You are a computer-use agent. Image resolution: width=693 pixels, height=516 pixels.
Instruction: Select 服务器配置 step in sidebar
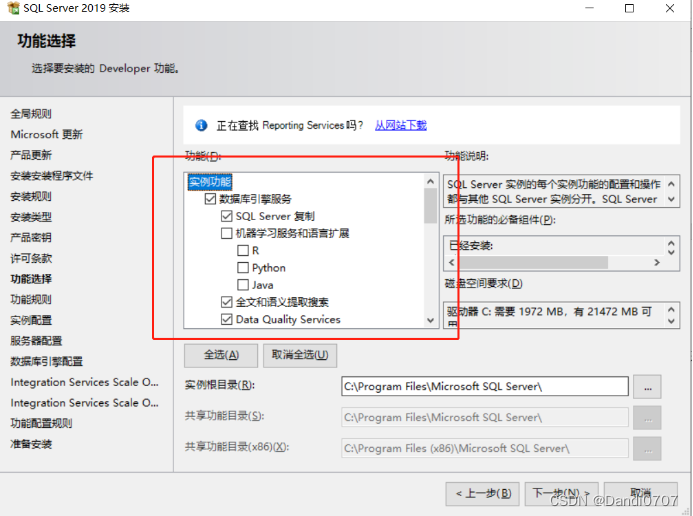(x=36, y=341)
